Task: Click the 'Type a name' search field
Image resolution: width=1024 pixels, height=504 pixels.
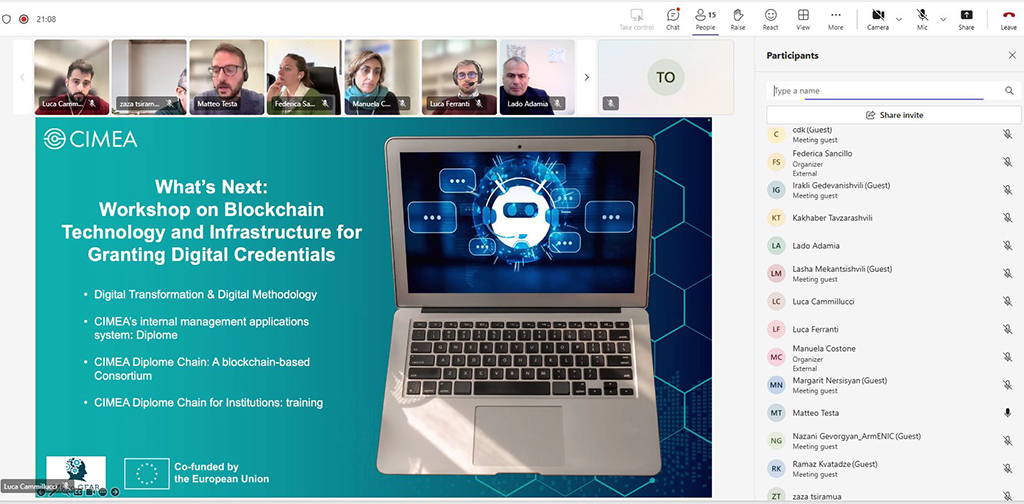Action: click(885, 91)
